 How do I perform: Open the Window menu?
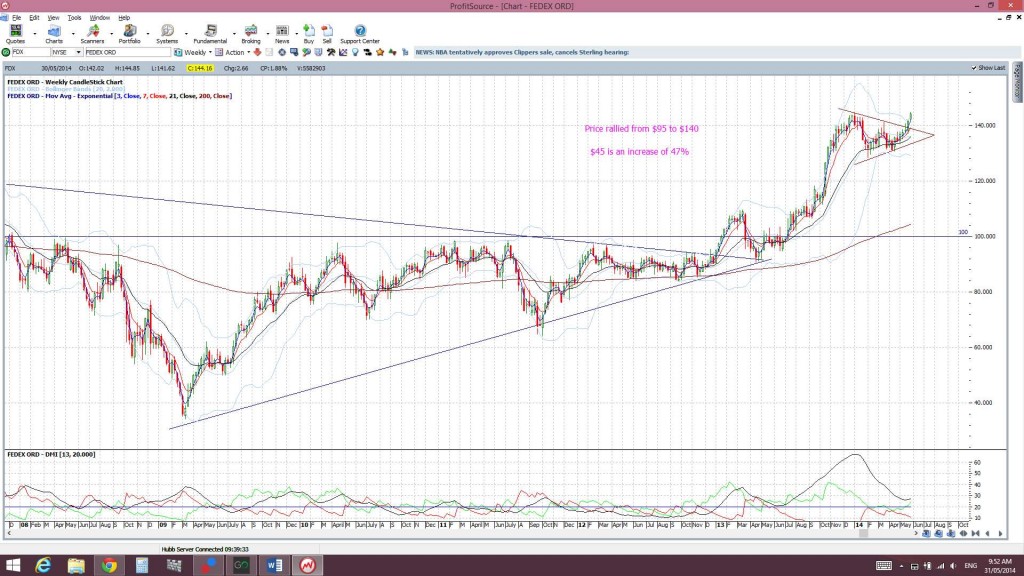pyautogui.click(x=99, y=18)
